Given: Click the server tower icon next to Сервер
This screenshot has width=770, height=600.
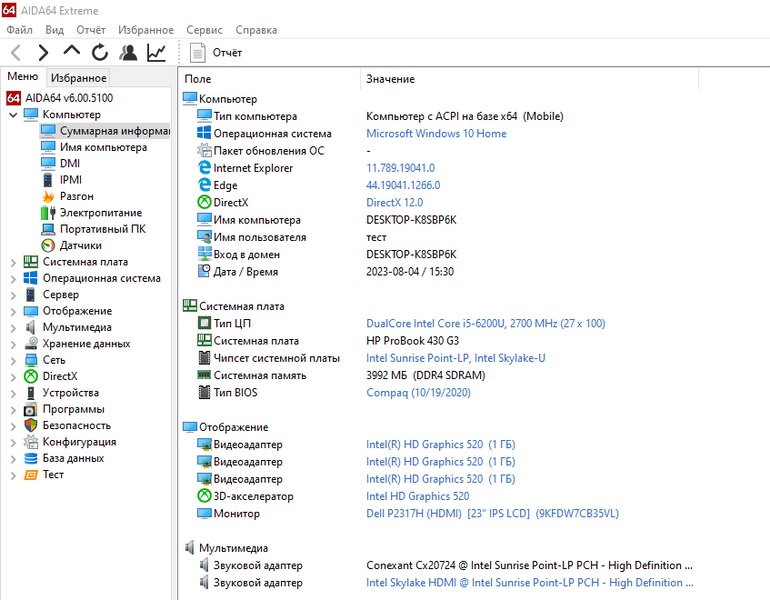Looking at the screenshot, I should (x=31, y=295).
